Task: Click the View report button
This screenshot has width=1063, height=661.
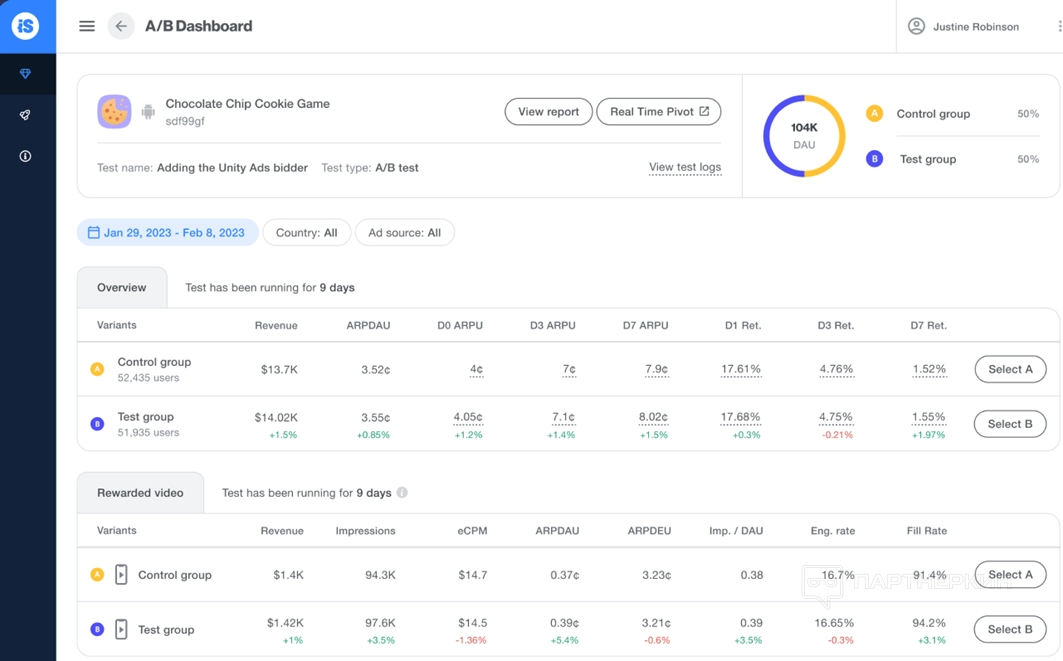Action: (548, 112)
